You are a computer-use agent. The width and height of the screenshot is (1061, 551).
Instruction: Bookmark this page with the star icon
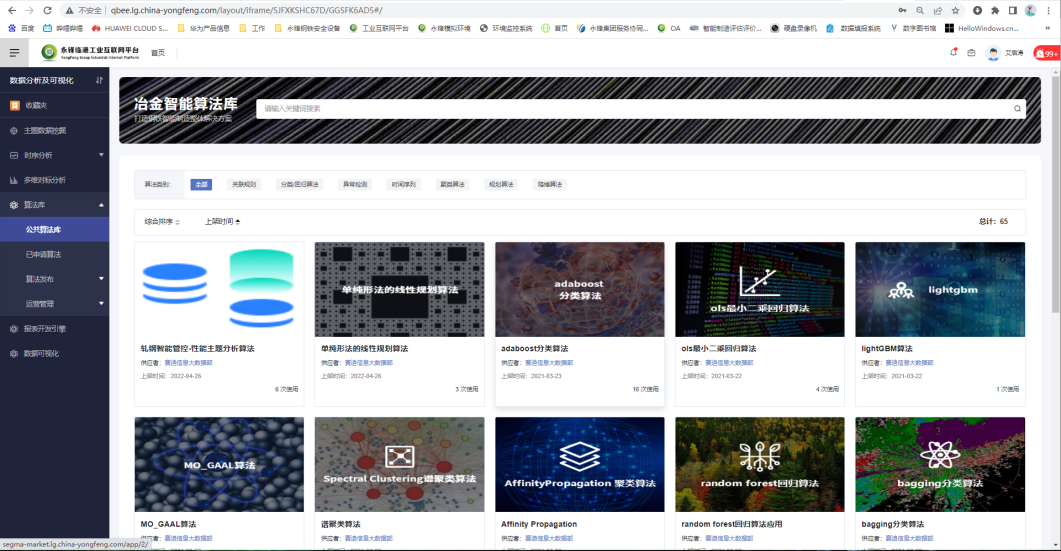(955, 10)
